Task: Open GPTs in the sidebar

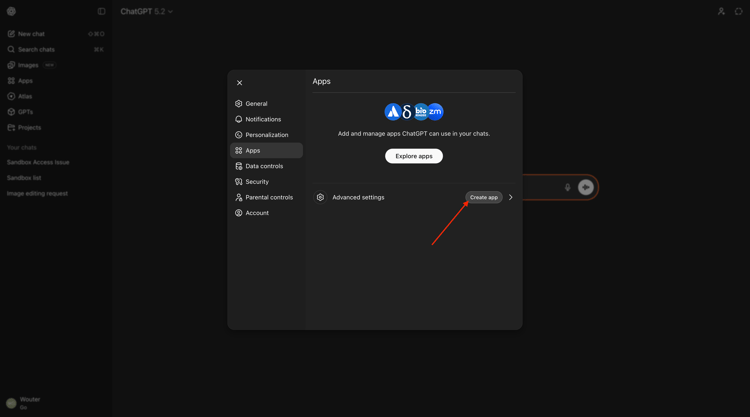Action: (x=56, y=112)
